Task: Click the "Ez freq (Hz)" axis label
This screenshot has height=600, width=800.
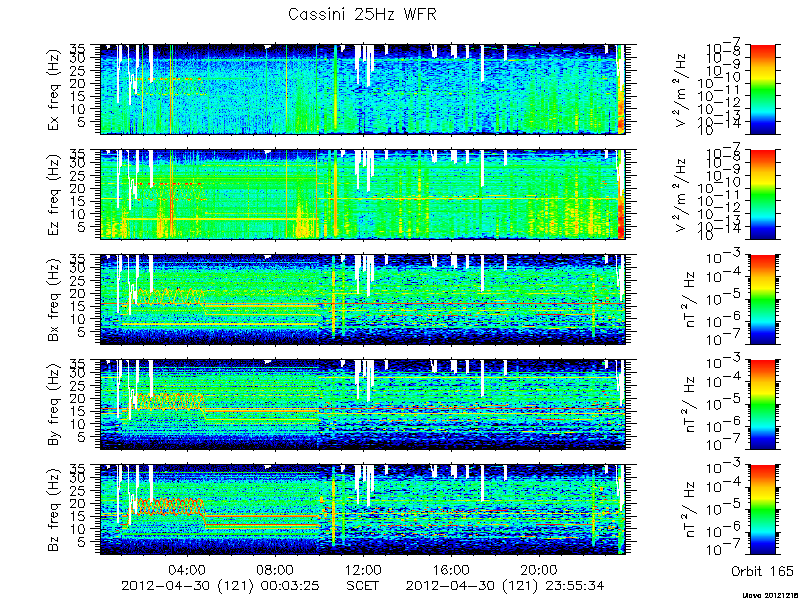Action: point(55,195)
